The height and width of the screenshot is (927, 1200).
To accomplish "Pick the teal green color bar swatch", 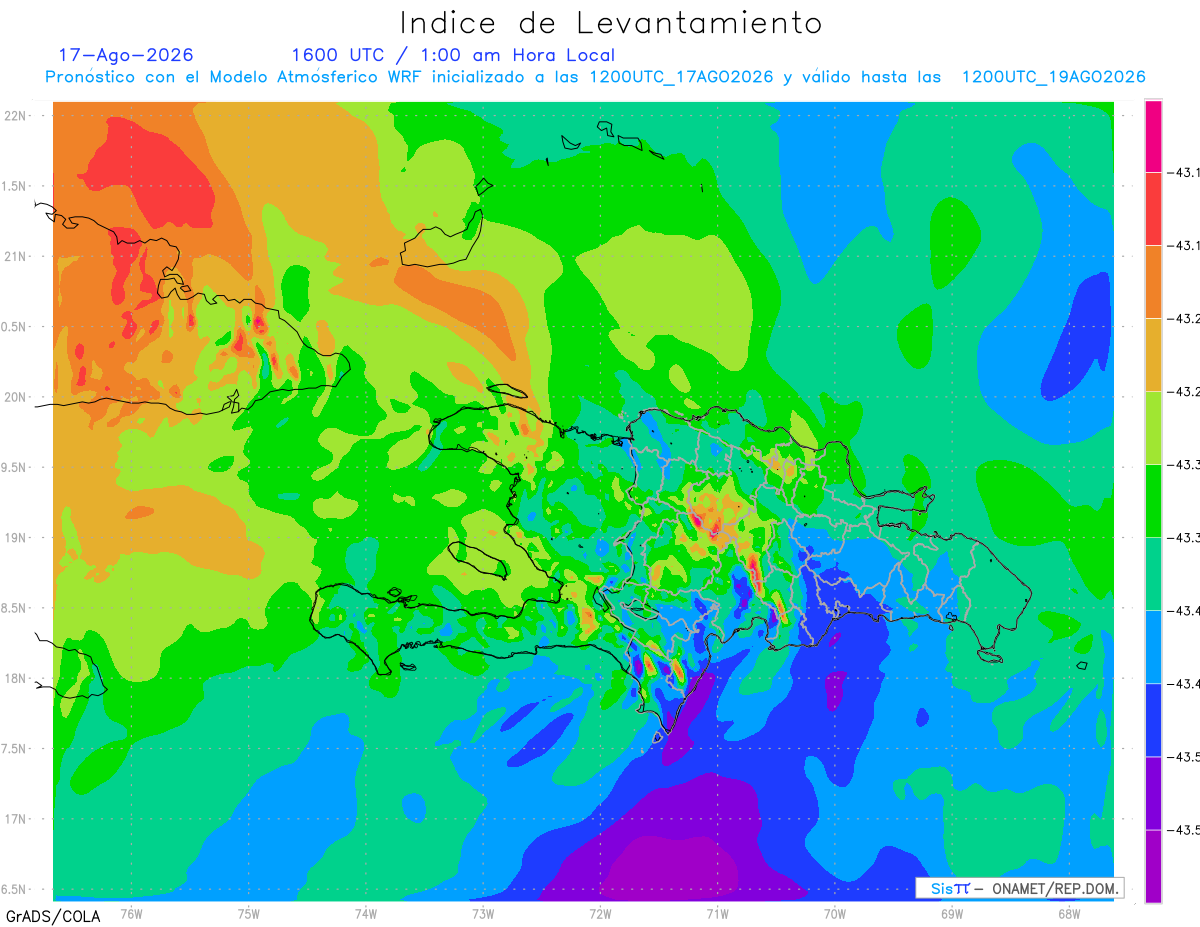I will (1153, 574).
